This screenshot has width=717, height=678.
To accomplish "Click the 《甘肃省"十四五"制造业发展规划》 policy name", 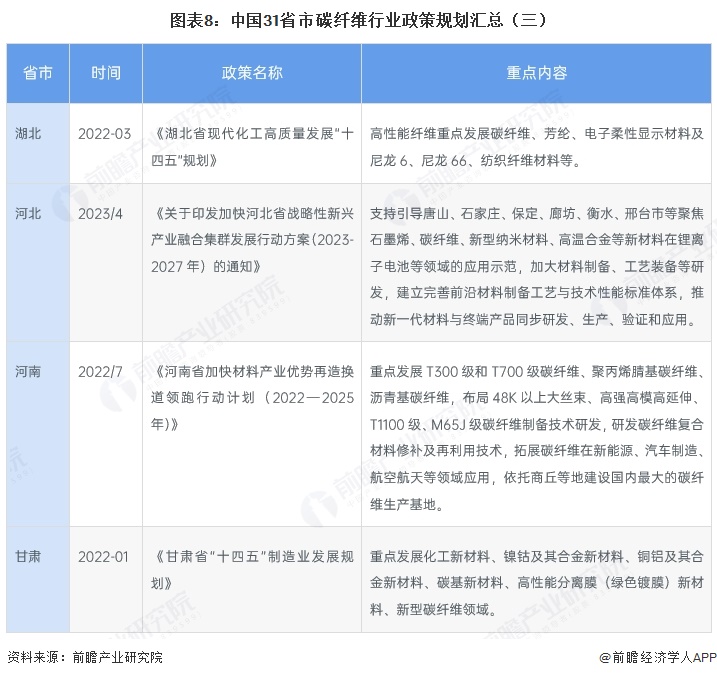I will click(x=252, y=570).
